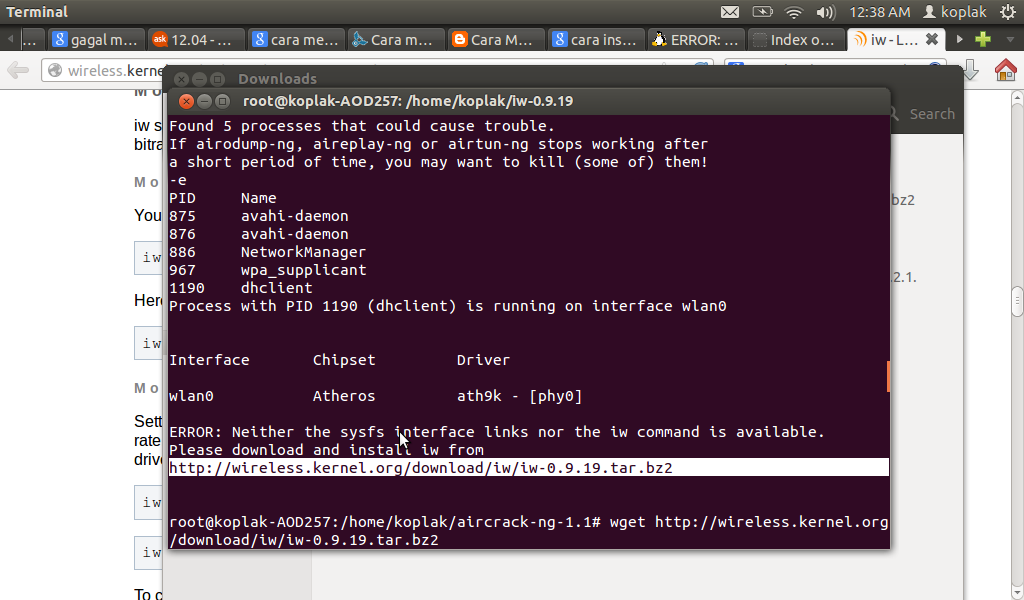Click the 'ath9k - [phy0]' driver text
Viewport: 1024px width, 600px height.
pos(519,396)
